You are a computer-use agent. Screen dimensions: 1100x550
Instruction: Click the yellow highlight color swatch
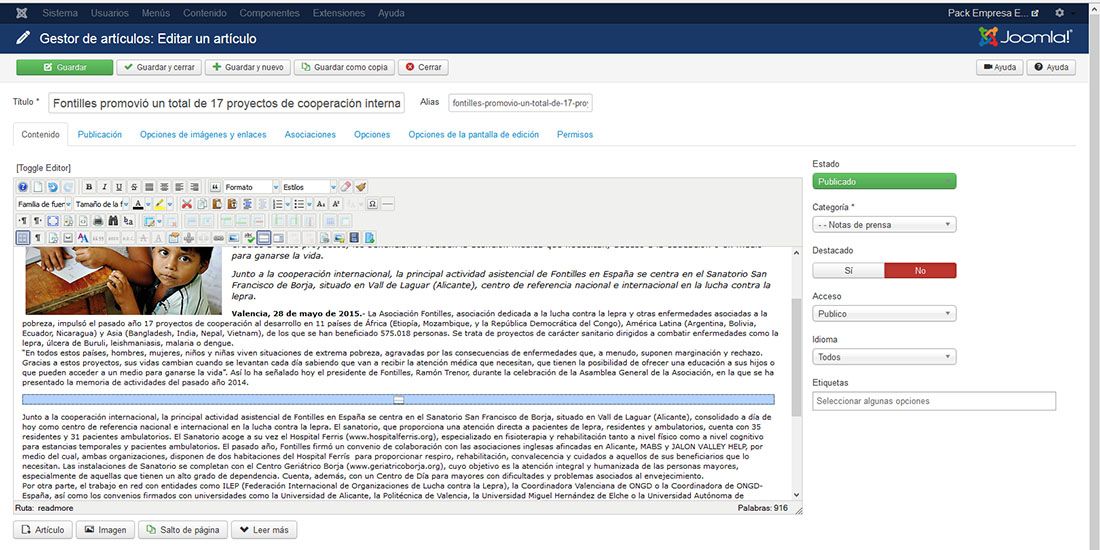159,204
